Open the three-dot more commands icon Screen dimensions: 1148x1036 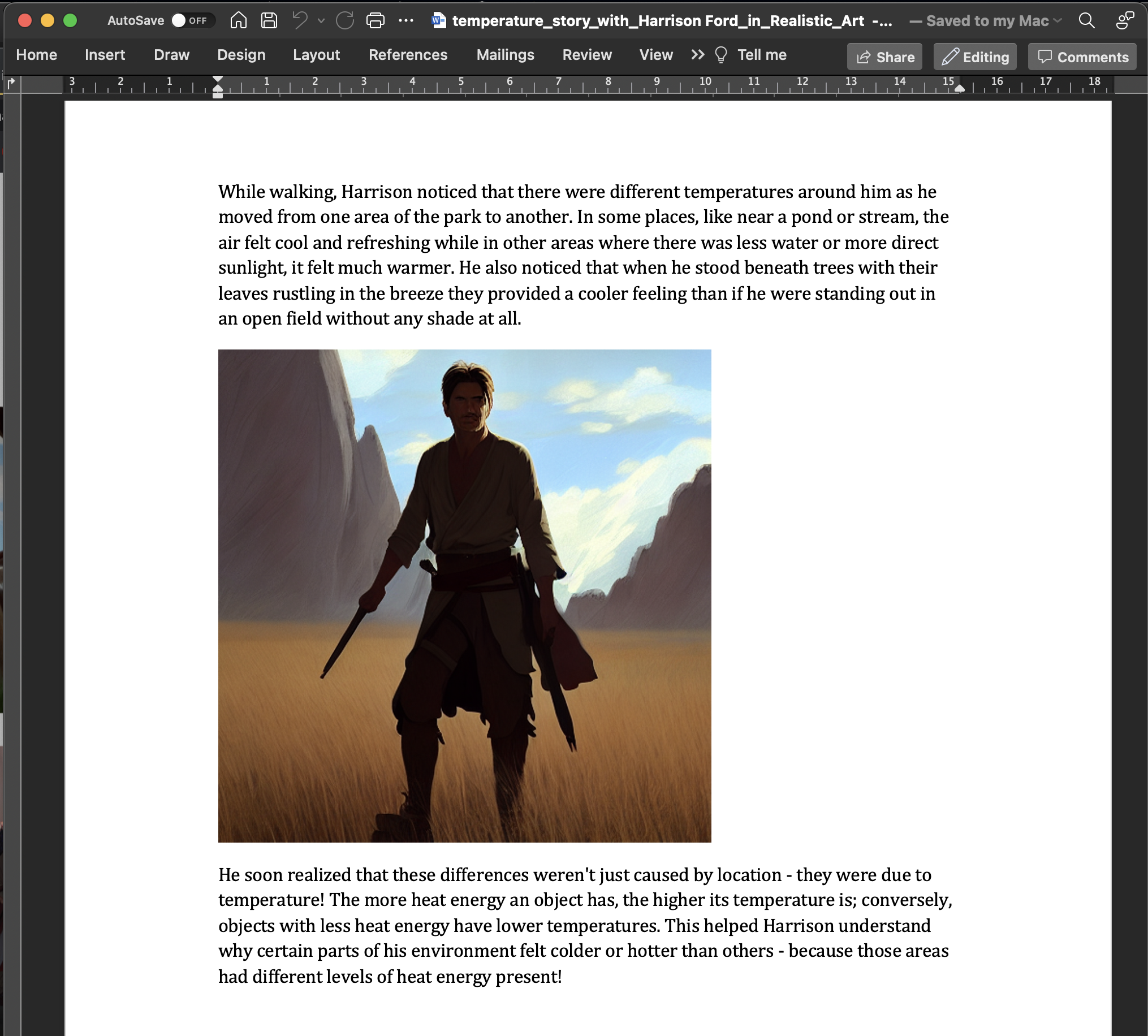click(x=406, y=21)
